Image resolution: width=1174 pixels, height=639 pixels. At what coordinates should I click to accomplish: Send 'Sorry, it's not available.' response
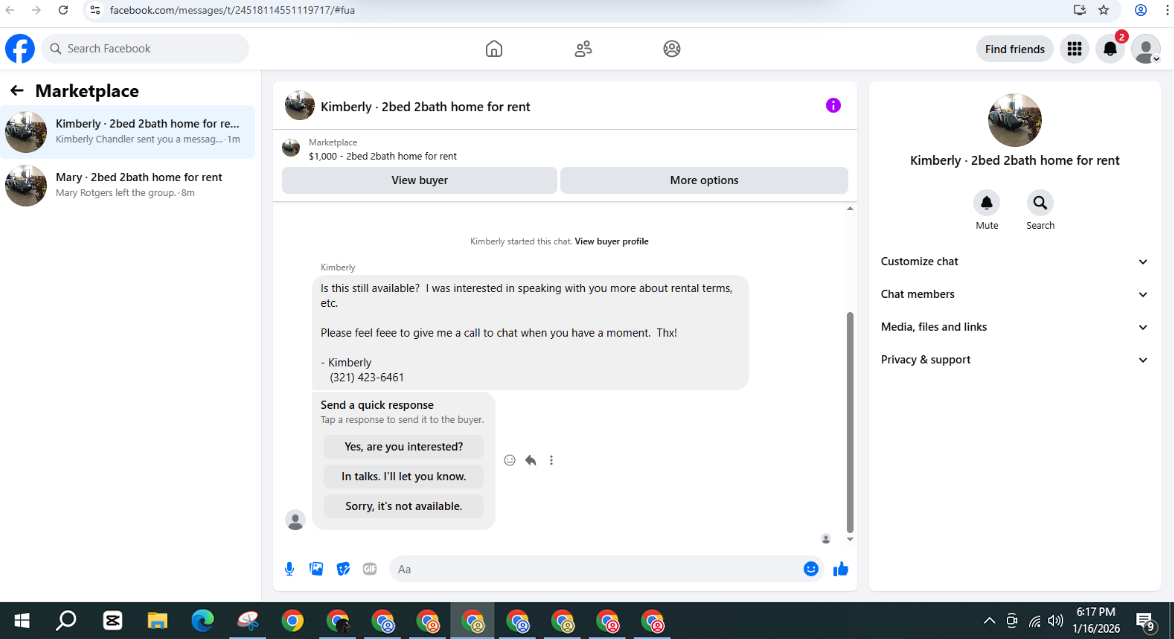click(x=404, y=506)
